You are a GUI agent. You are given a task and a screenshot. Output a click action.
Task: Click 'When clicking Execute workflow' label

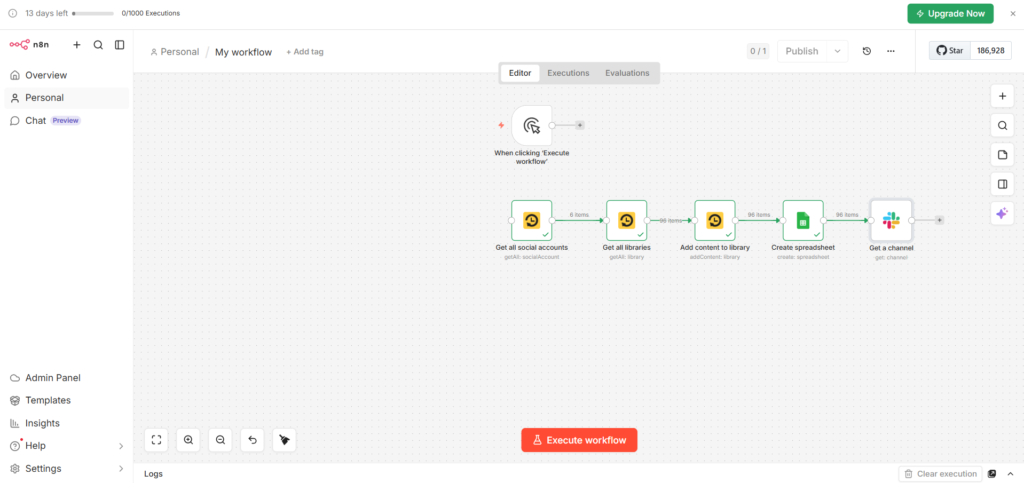[x=531, y=157]
